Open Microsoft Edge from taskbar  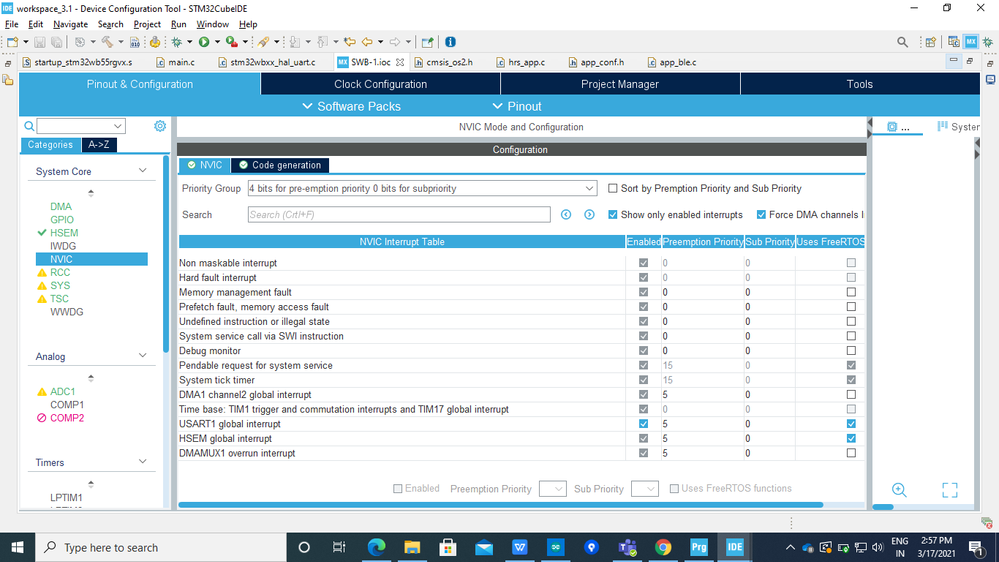(377, 547)
